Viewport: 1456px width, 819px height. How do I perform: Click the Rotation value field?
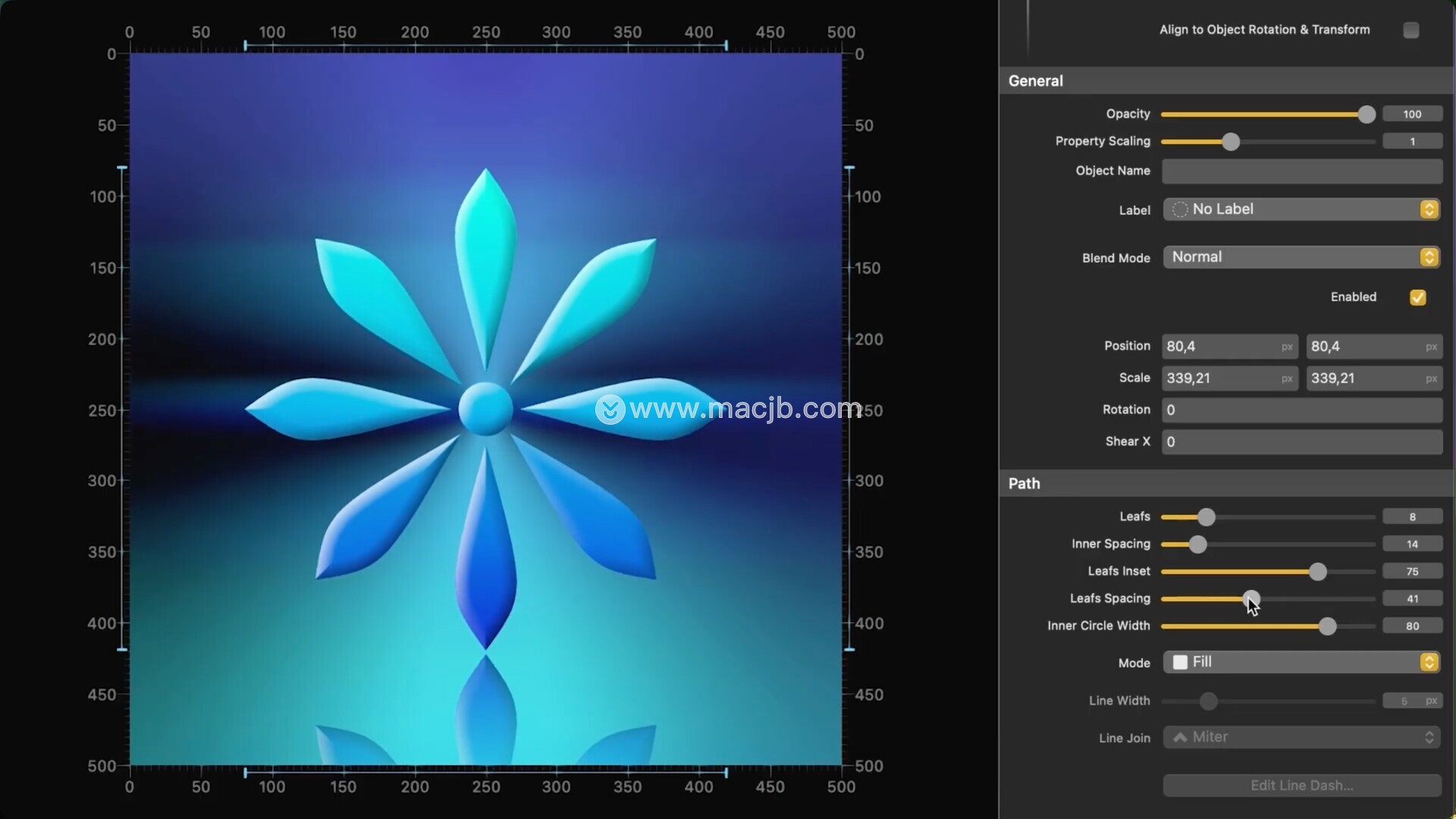[x=1301, y=410]
